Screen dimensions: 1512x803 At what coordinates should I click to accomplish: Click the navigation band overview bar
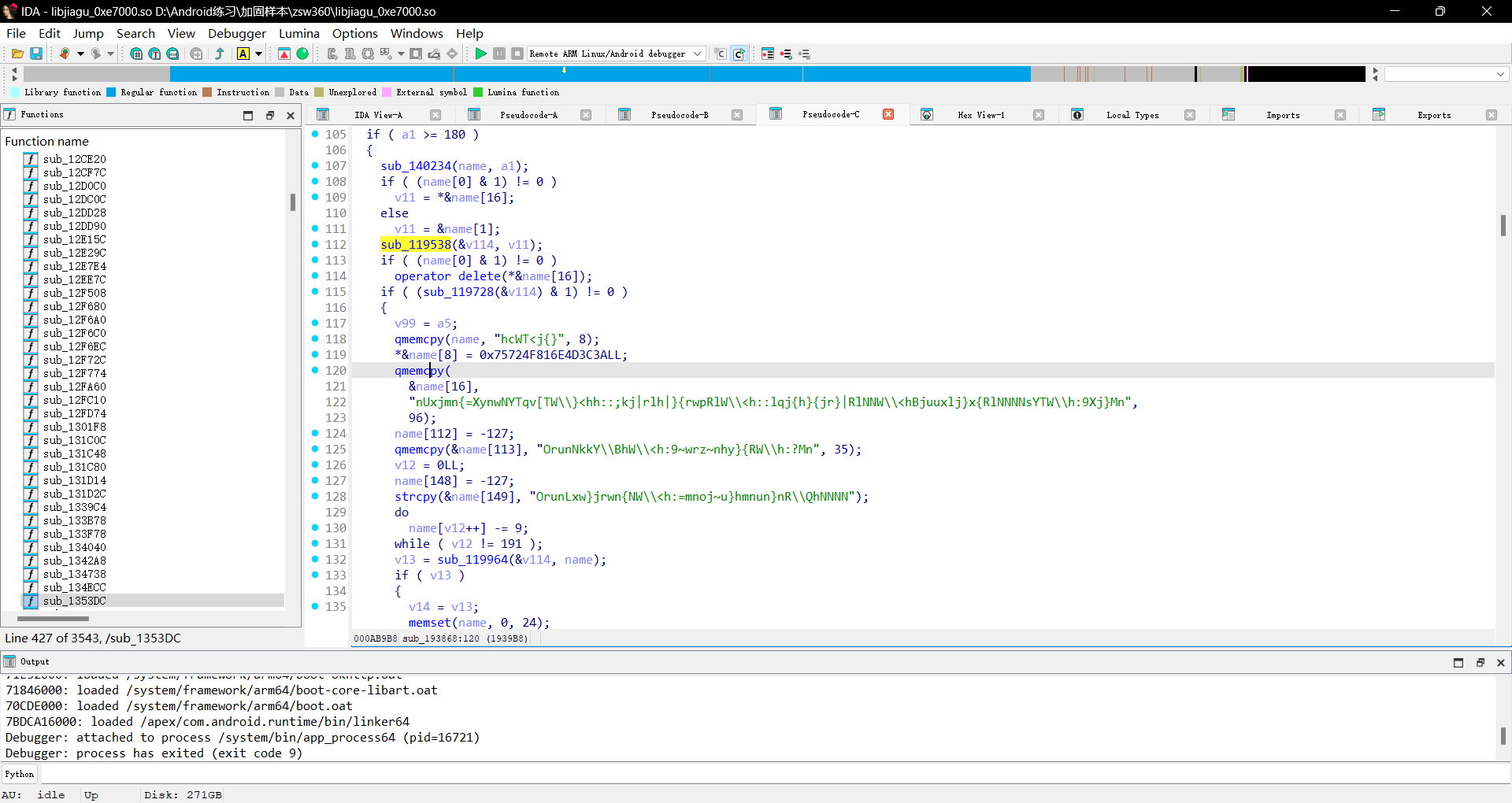click(694, 74)
